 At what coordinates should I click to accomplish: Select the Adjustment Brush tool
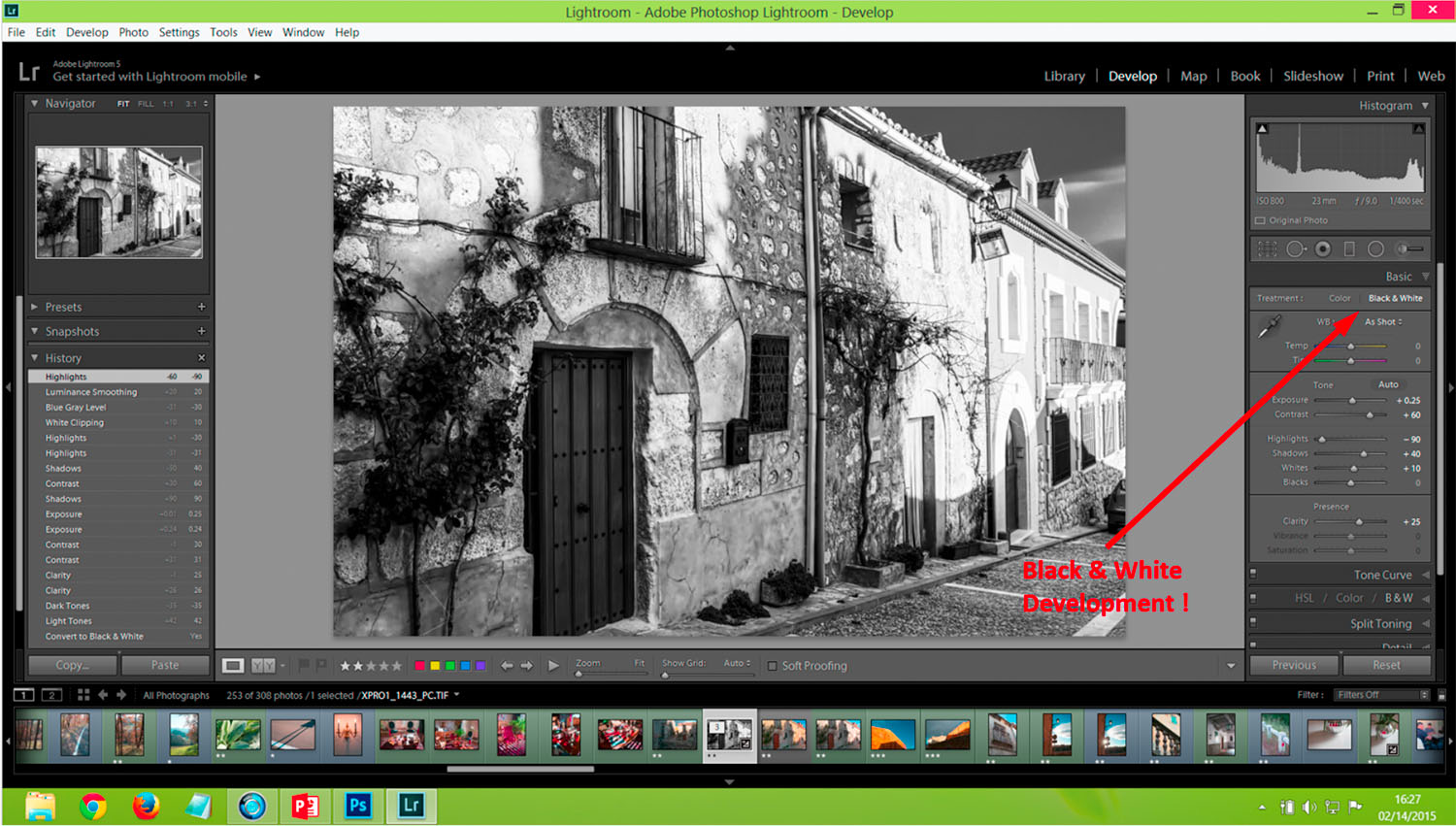pyautogui.click(x=1408, y=249)
